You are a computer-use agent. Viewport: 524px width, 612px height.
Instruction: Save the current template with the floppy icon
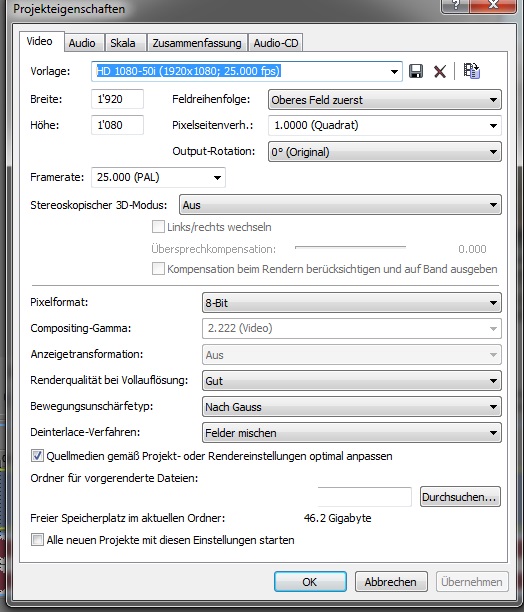(416, 71)
